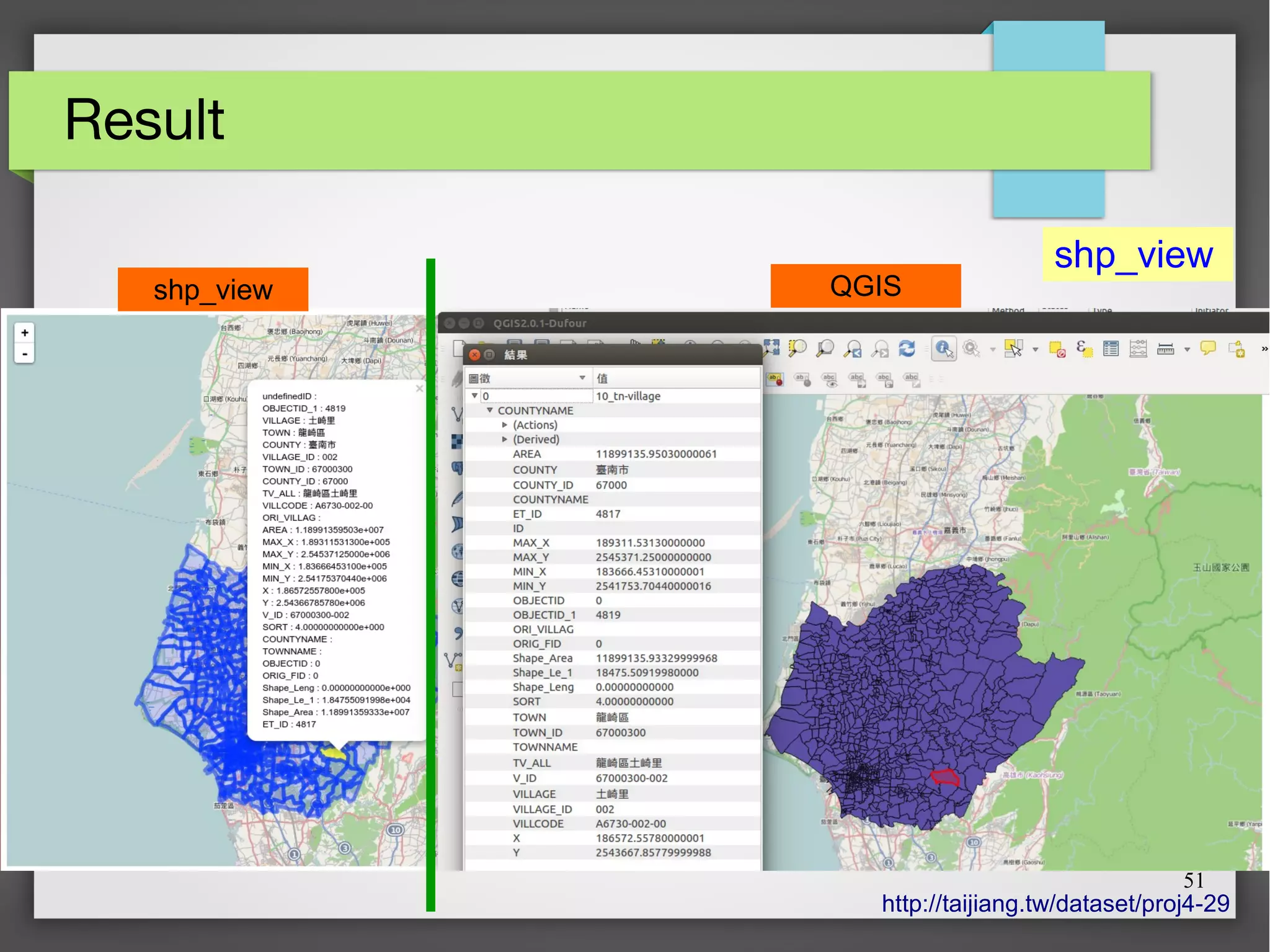Click the QGIS2.0.1-Dufour window title bar
The height and width of the screenshot is (952, 1270).
tap(853, 323)
